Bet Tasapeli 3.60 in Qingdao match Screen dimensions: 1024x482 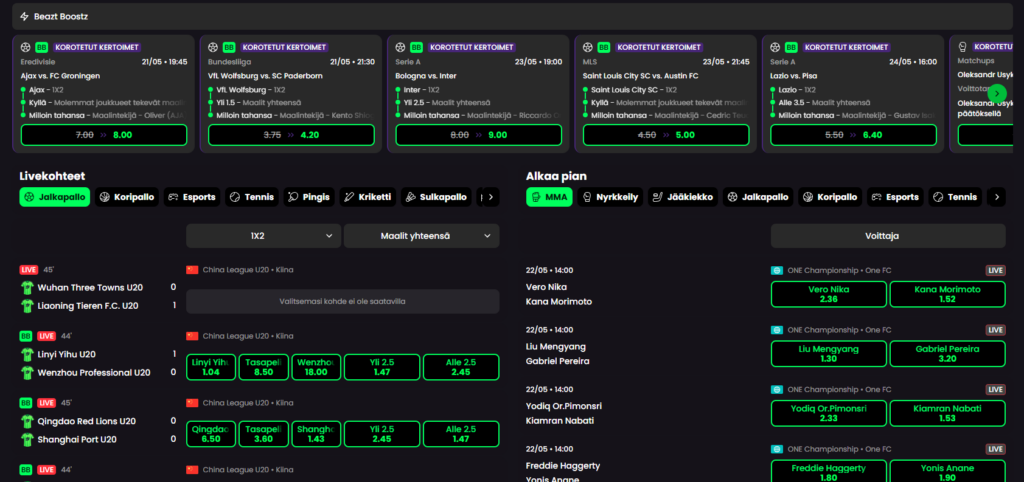point(263,434)
